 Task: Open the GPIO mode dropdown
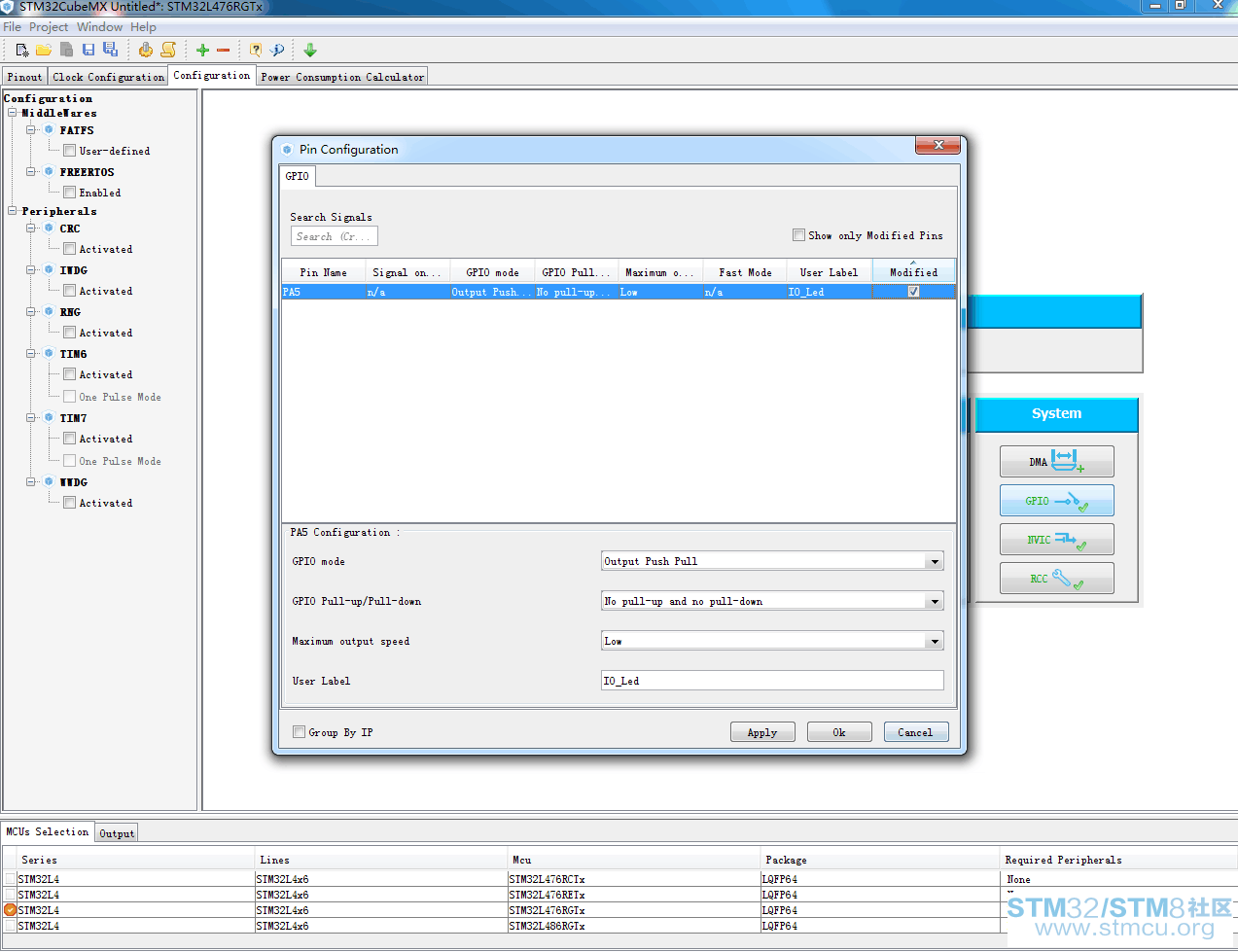point(935,561)
